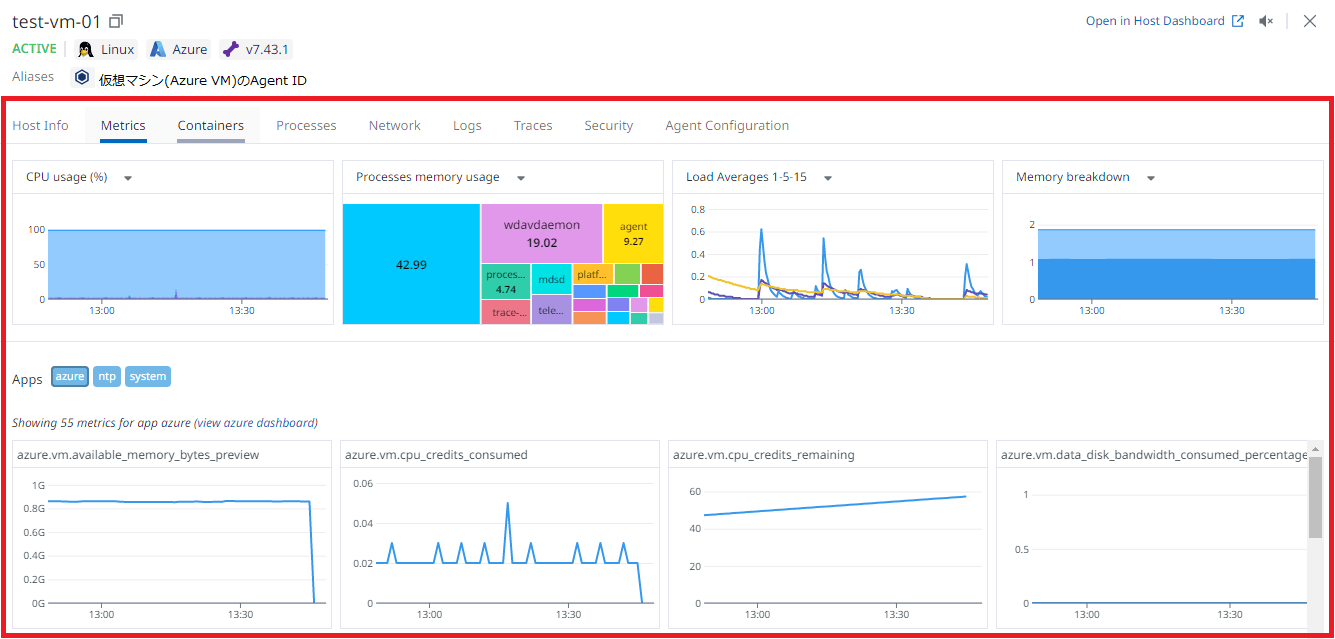View the Logs tab
The height and width of the screenshot is (639, 1335).
[467, 125]
